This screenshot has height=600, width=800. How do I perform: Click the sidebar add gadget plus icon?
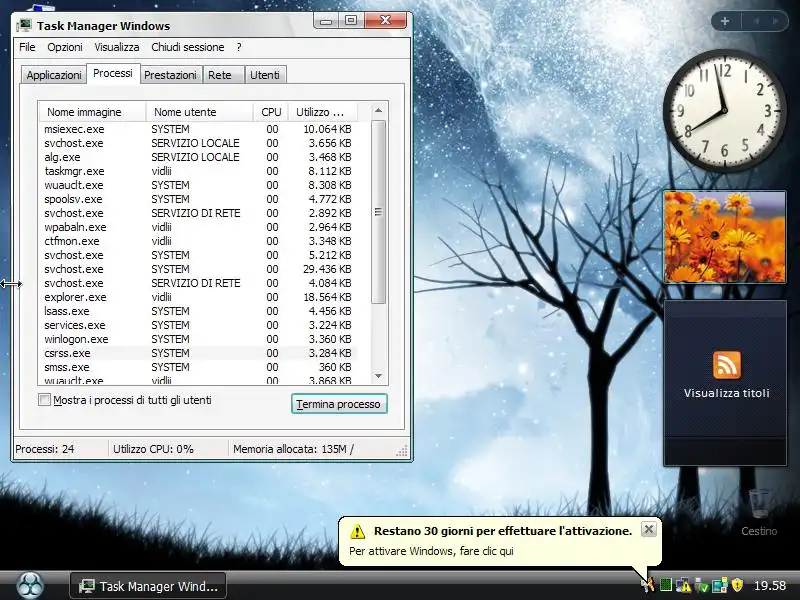point(725,21)
